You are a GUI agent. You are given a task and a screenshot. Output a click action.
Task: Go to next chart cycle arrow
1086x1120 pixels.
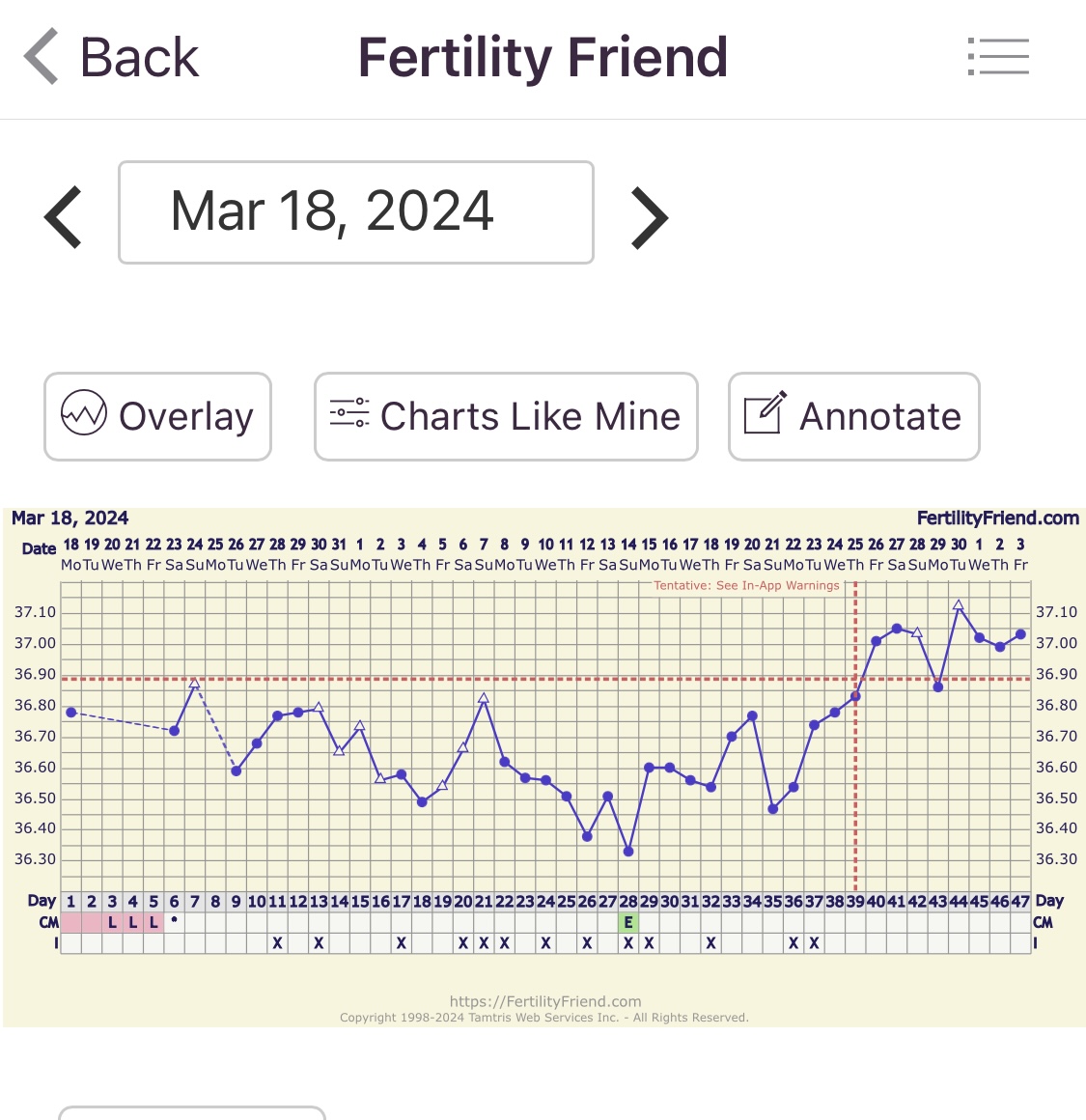click(649, 218)
